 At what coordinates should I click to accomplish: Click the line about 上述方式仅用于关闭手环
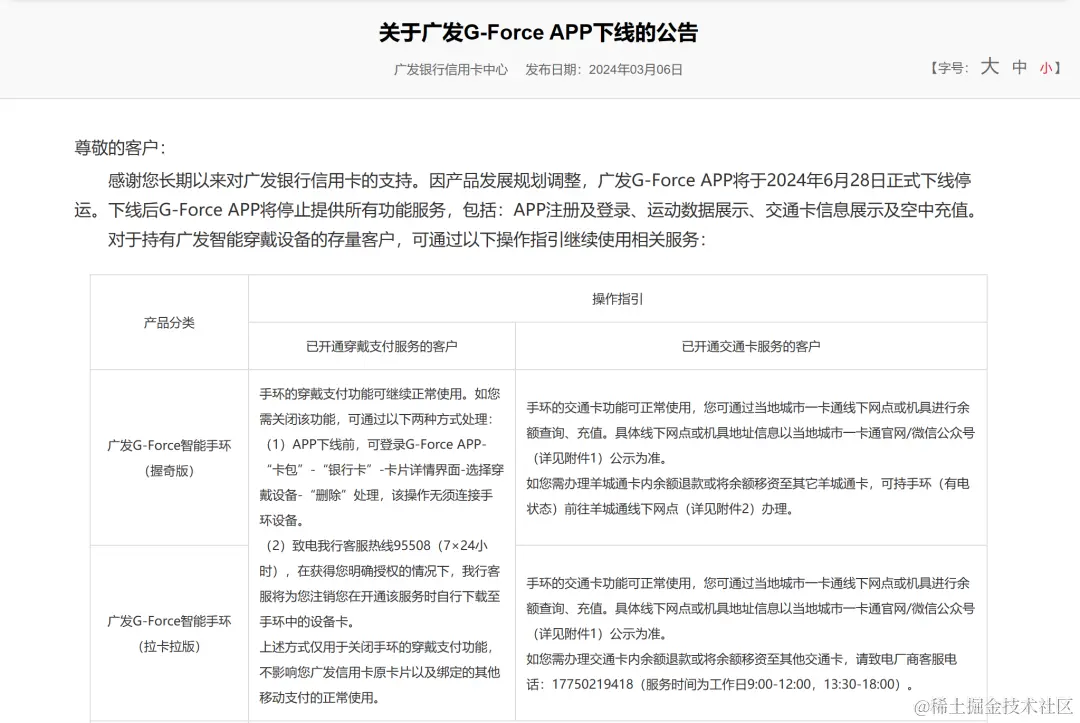(x=380, y=672)
